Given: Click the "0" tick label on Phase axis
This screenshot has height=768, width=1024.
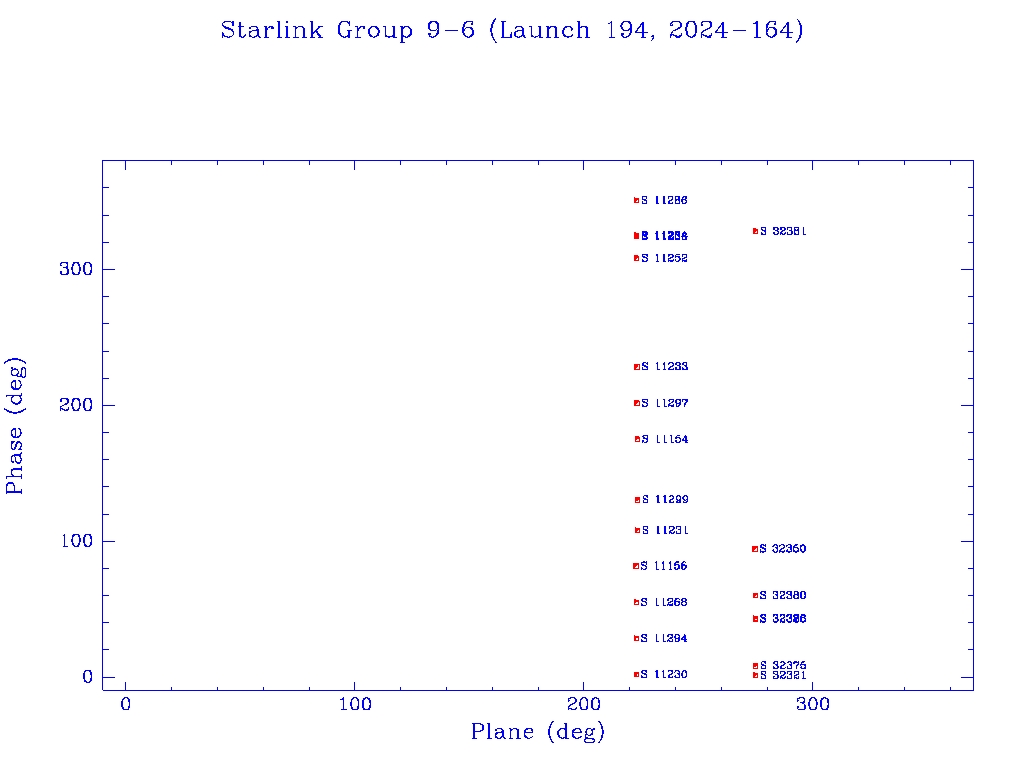Looking at the screenshot, I should coord(88,677).
